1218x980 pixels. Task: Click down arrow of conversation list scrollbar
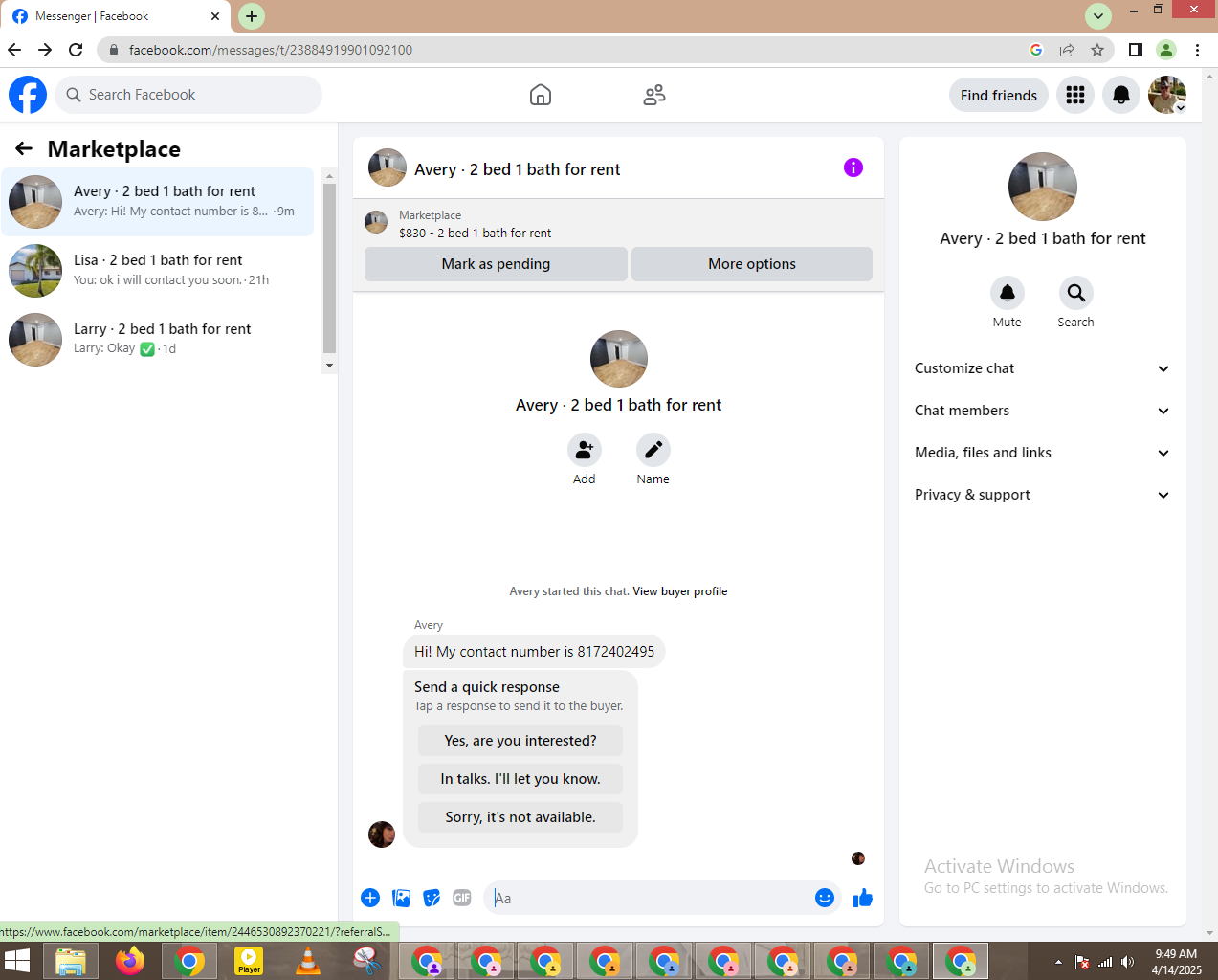pos(329,366)
